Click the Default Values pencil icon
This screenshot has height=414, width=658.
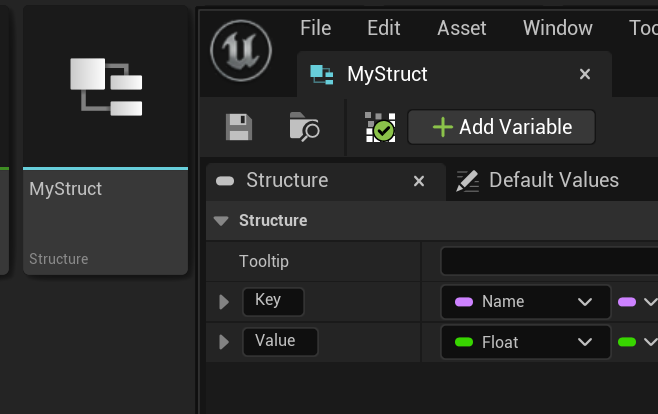click(x=467, y=181)
